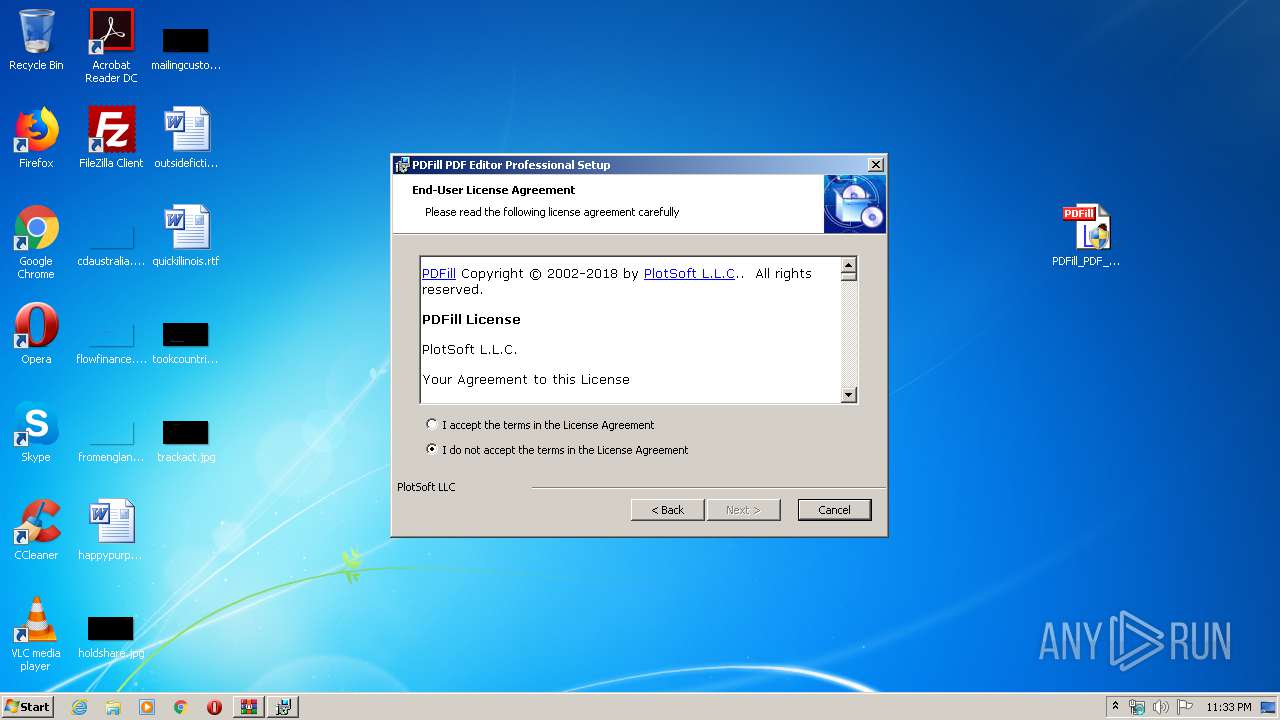
Task: Click the Show desktop button
Action: tap(1270, 707)
